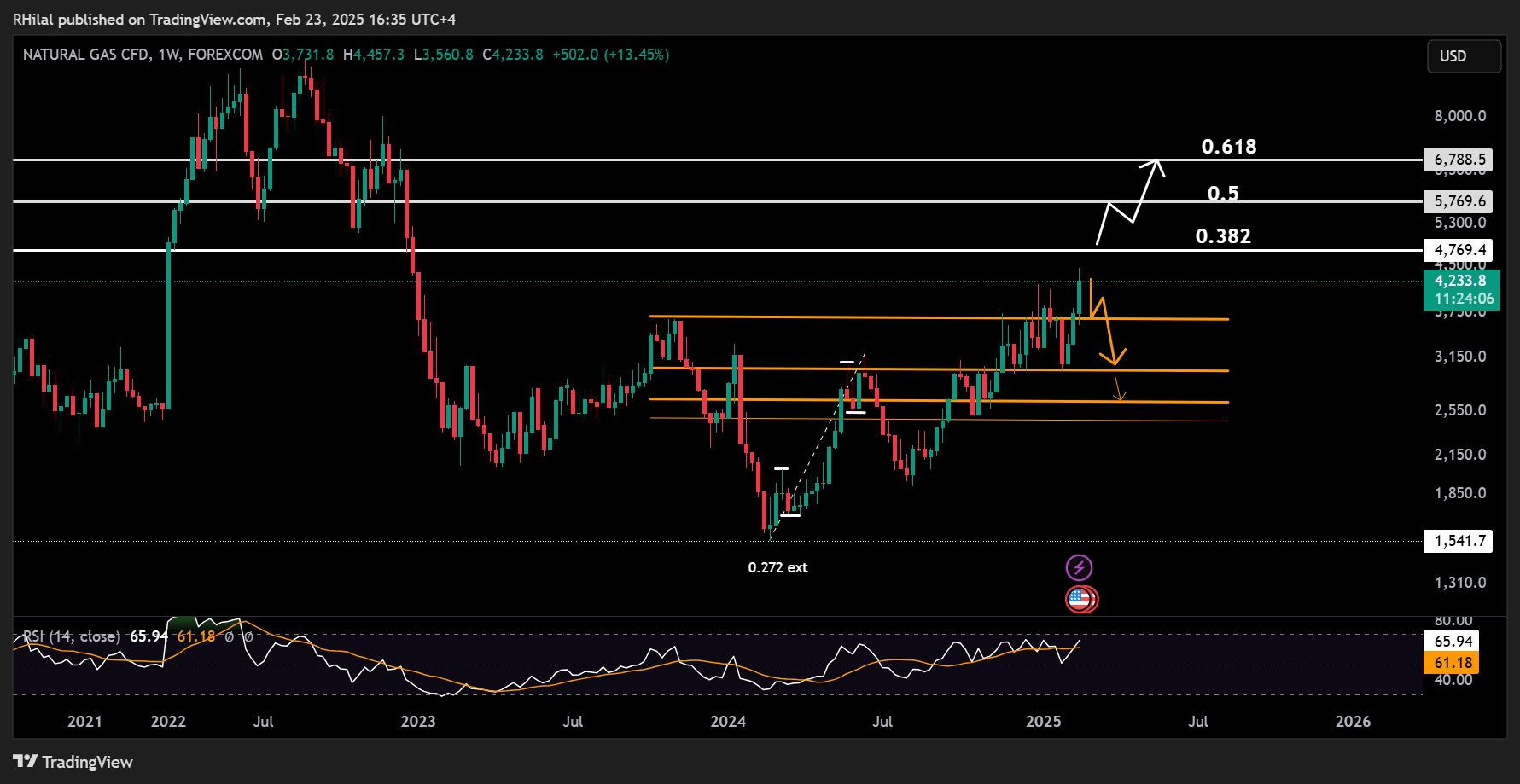This screenshot has width=1520, height=784.
Task: Click the TradingView logo at bottom left
Action: coord(73,762)
